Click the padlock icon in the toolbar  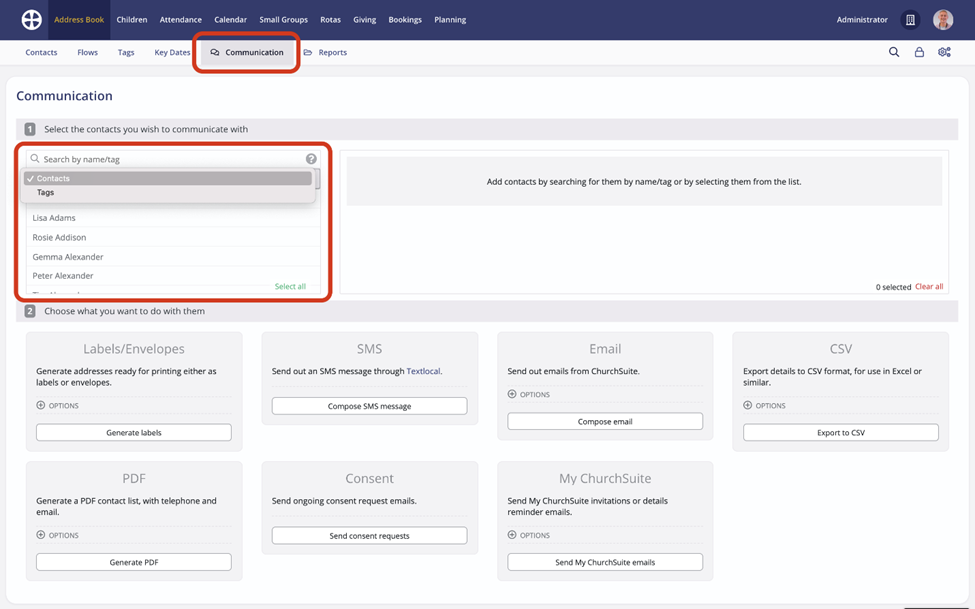(919, 52)
